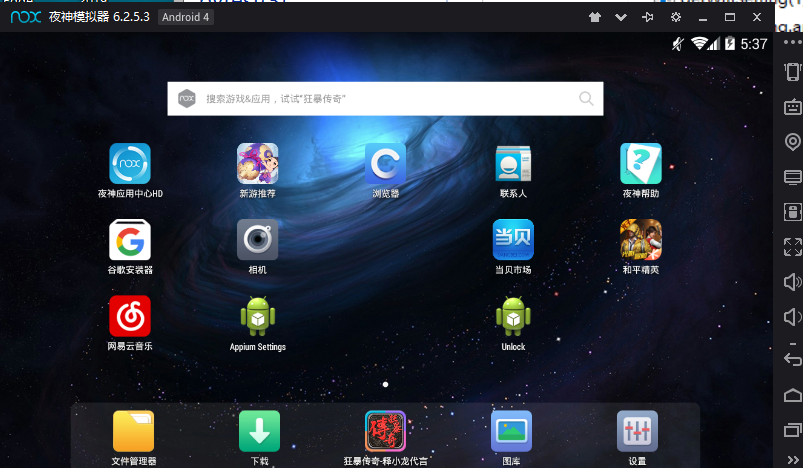Open recent apps from the sidebar
Image resolution: width=803 pixels, height=468 pixels.
(x=793, y=430)
